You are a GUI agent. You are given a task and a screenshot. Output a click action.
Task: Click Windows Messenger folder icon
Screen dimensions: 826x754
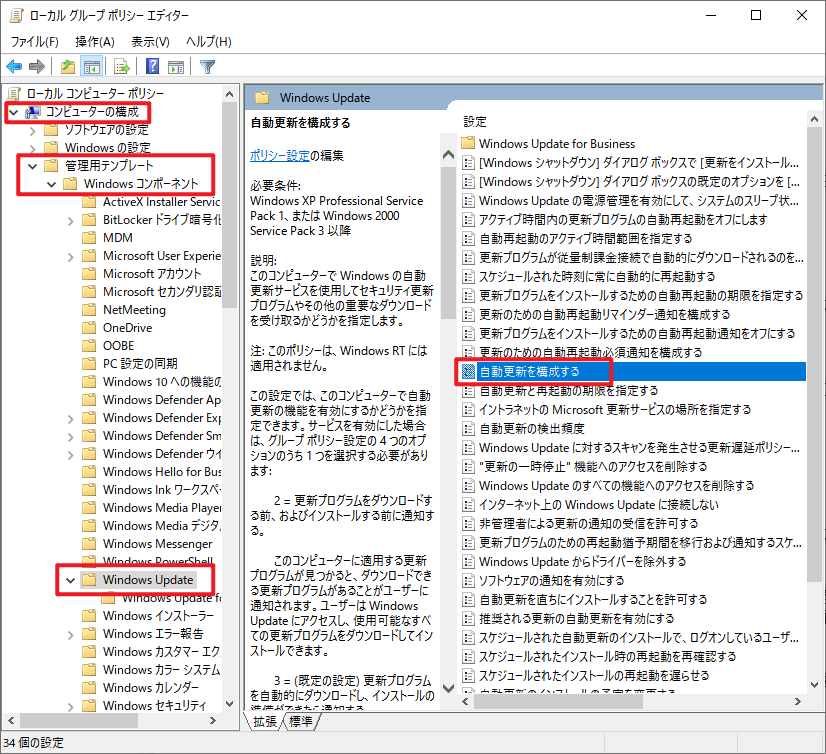coord(89,543)
